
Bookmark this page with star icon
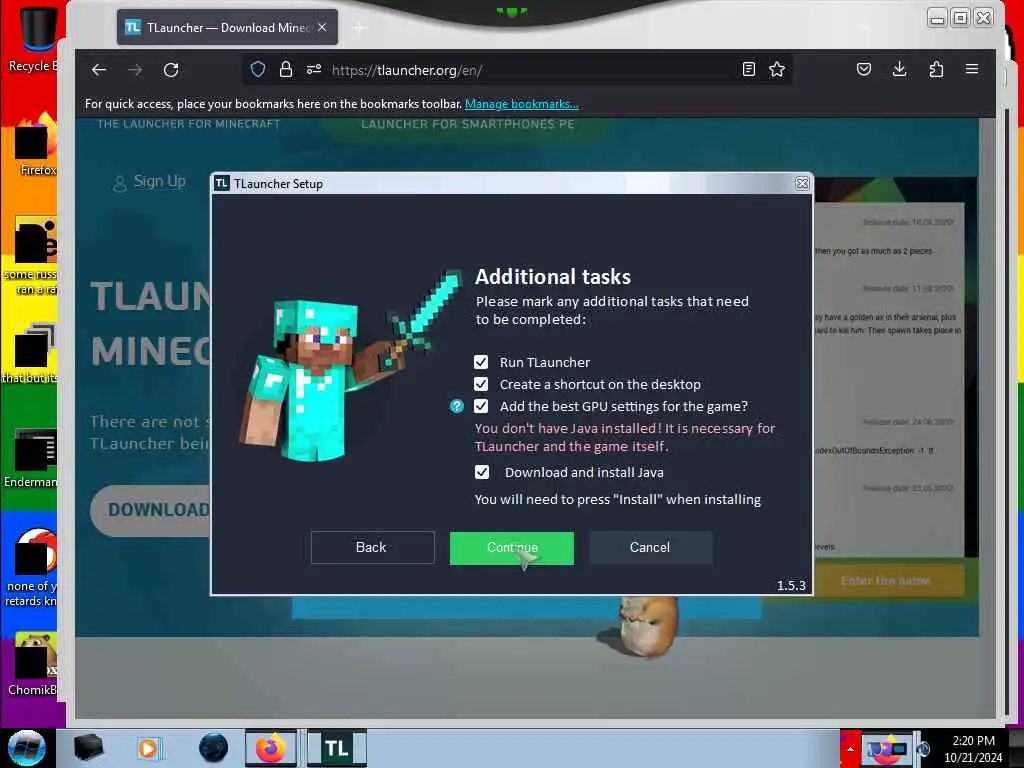pos(776,69)
